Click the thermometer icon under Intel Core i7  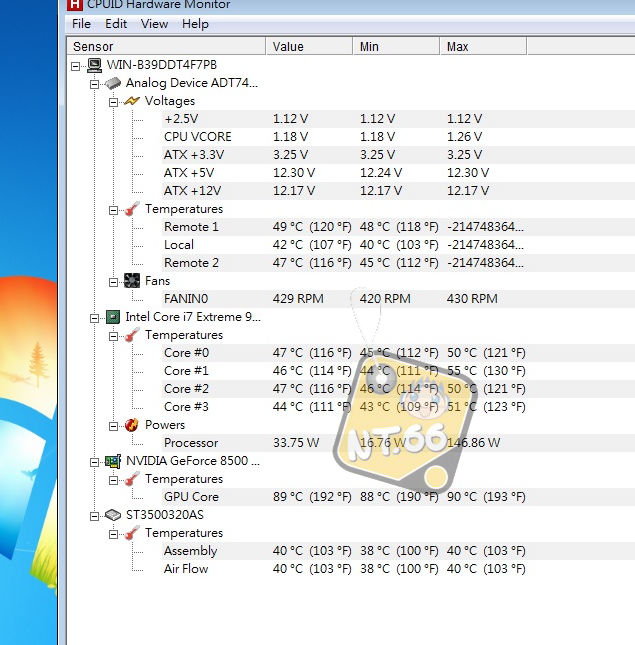(132, 335)
